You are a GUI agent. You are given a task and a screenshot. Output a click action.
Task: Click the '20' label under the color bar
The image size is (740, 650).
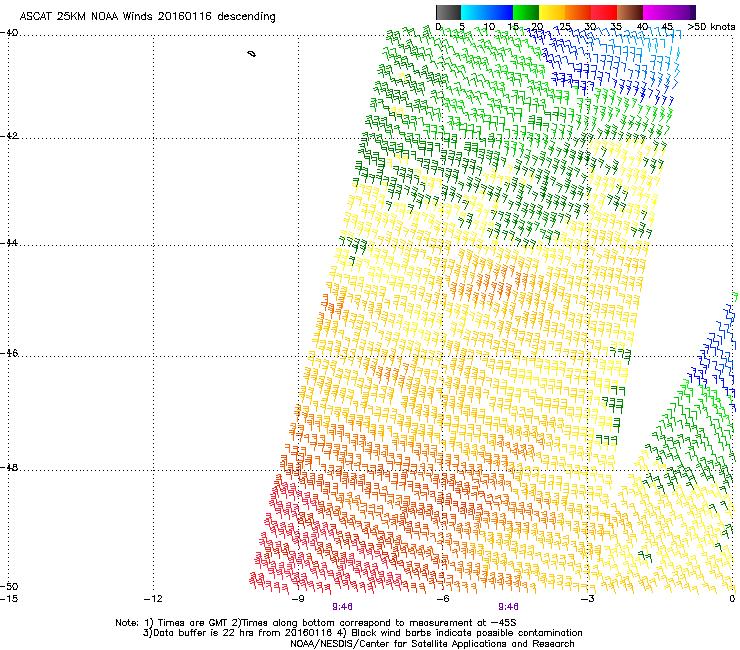(x=538, y=27)
